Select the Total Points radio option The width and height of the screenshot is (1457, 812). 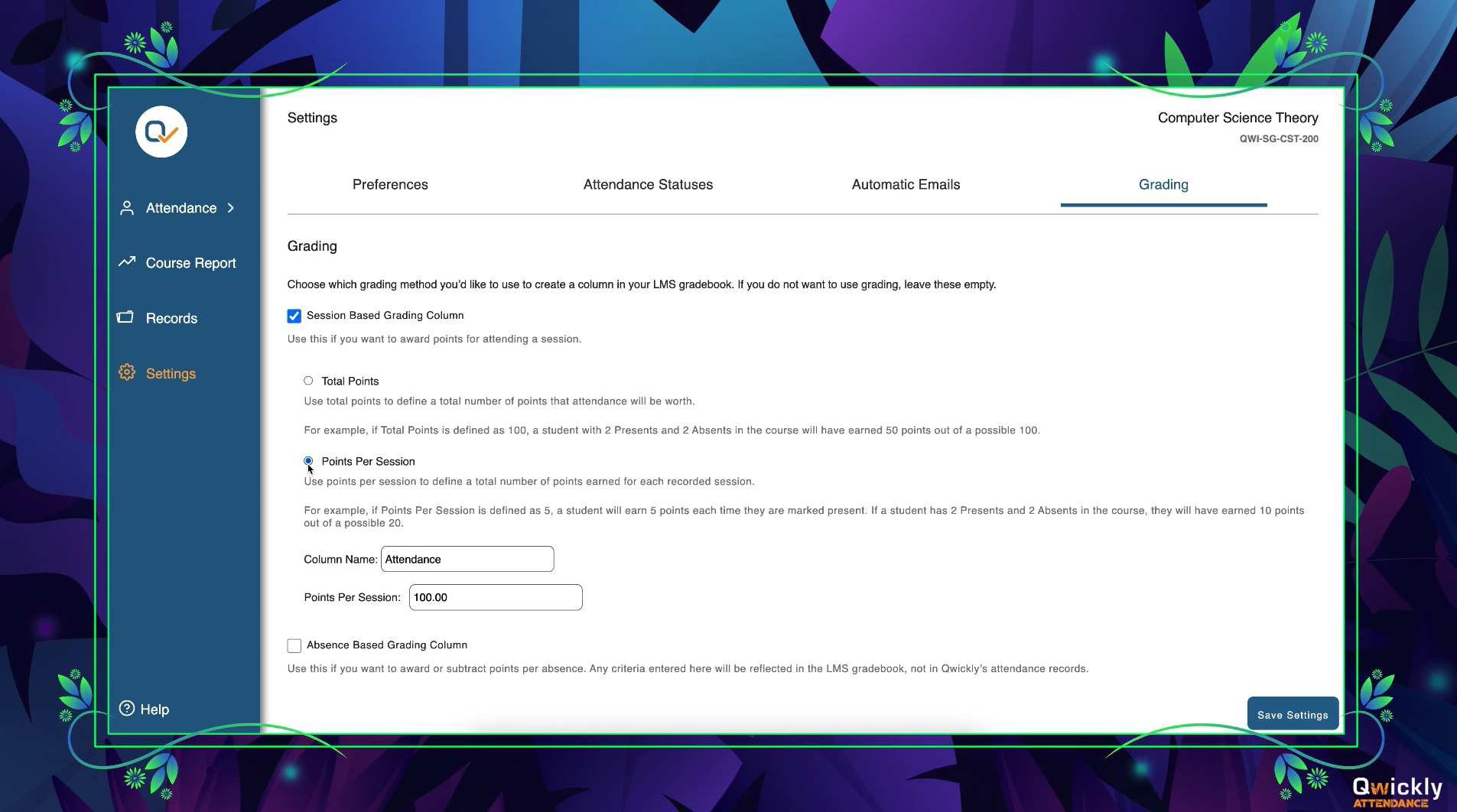[x=308, y=381]
